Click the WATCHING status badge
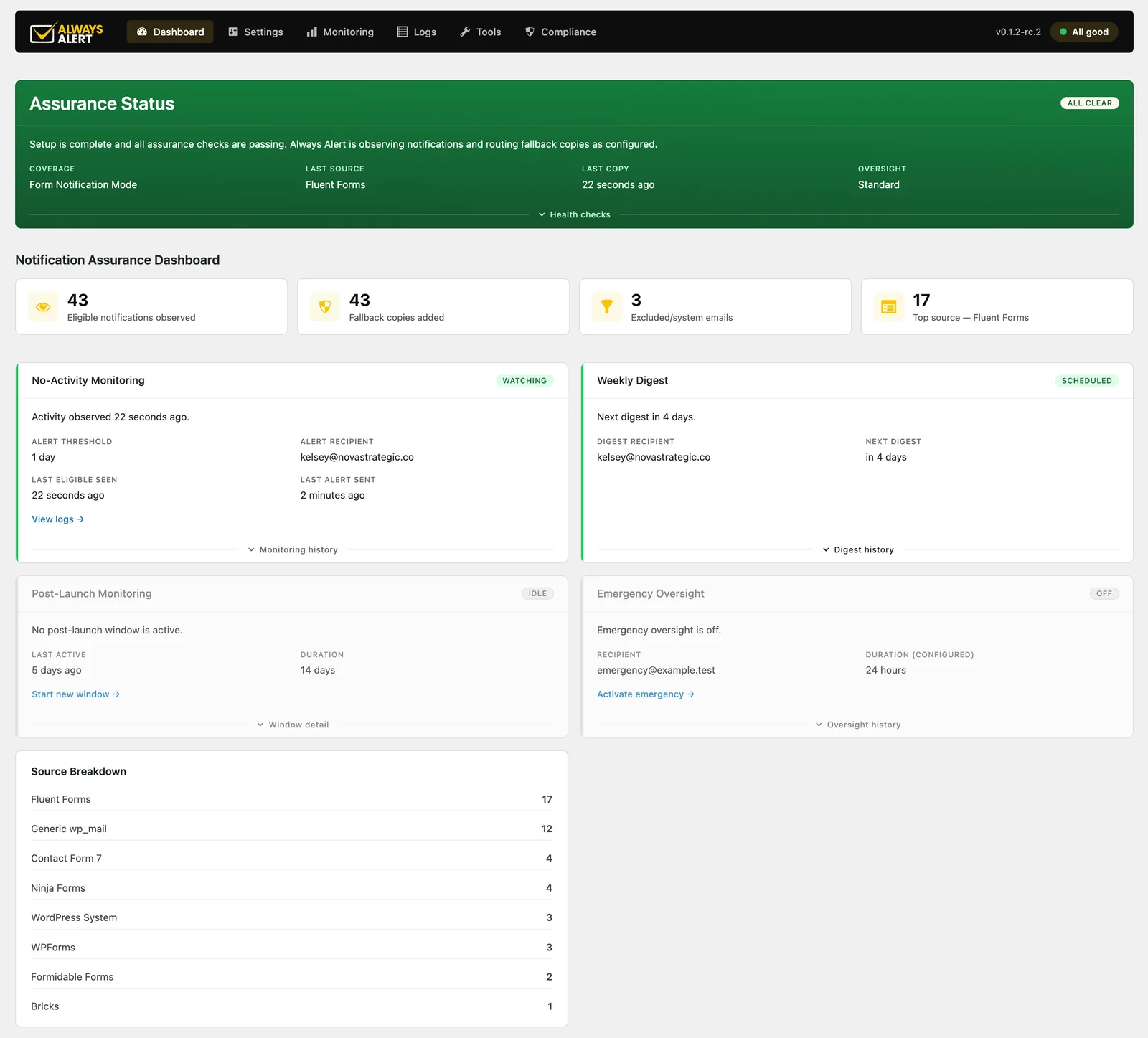 [524, 381]
